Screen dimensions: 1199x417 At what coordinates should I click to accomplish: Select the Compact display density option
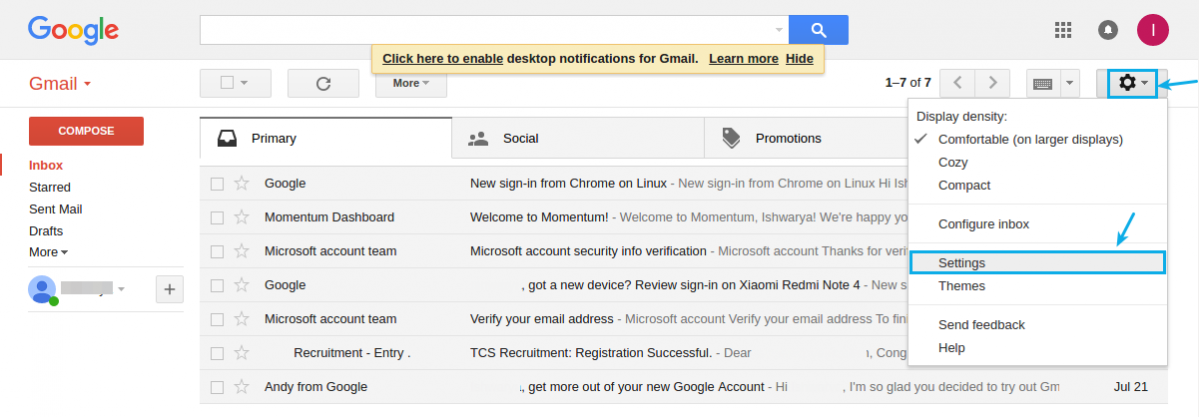[963, 185]
